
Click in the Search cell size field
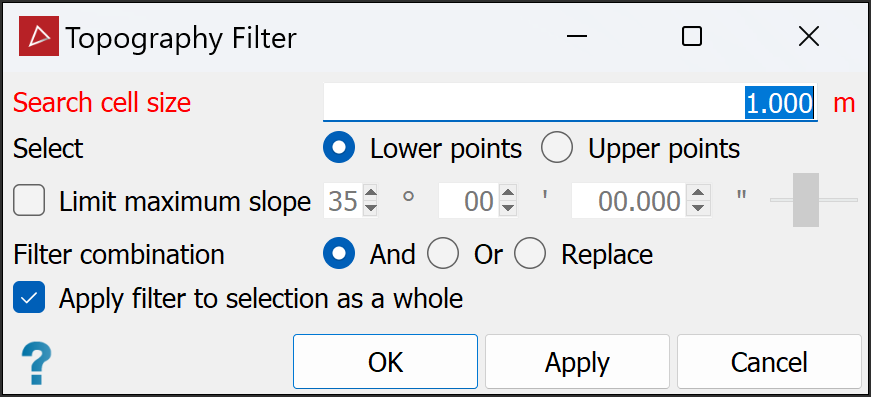pyautogui.click(x=570, y=102)
